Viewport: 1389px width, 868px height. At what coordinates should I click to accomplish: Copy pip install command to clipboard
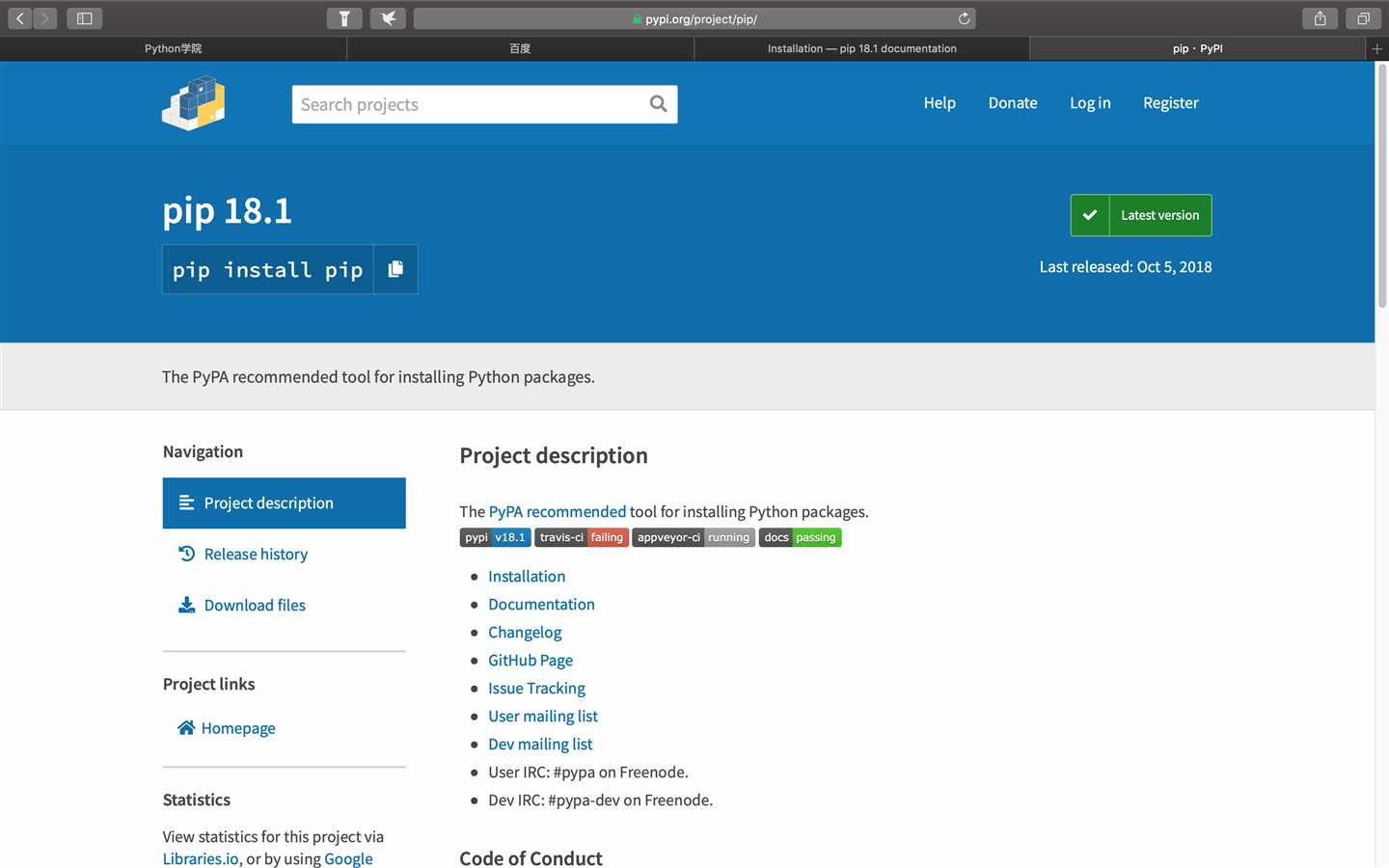coord(395,269)
